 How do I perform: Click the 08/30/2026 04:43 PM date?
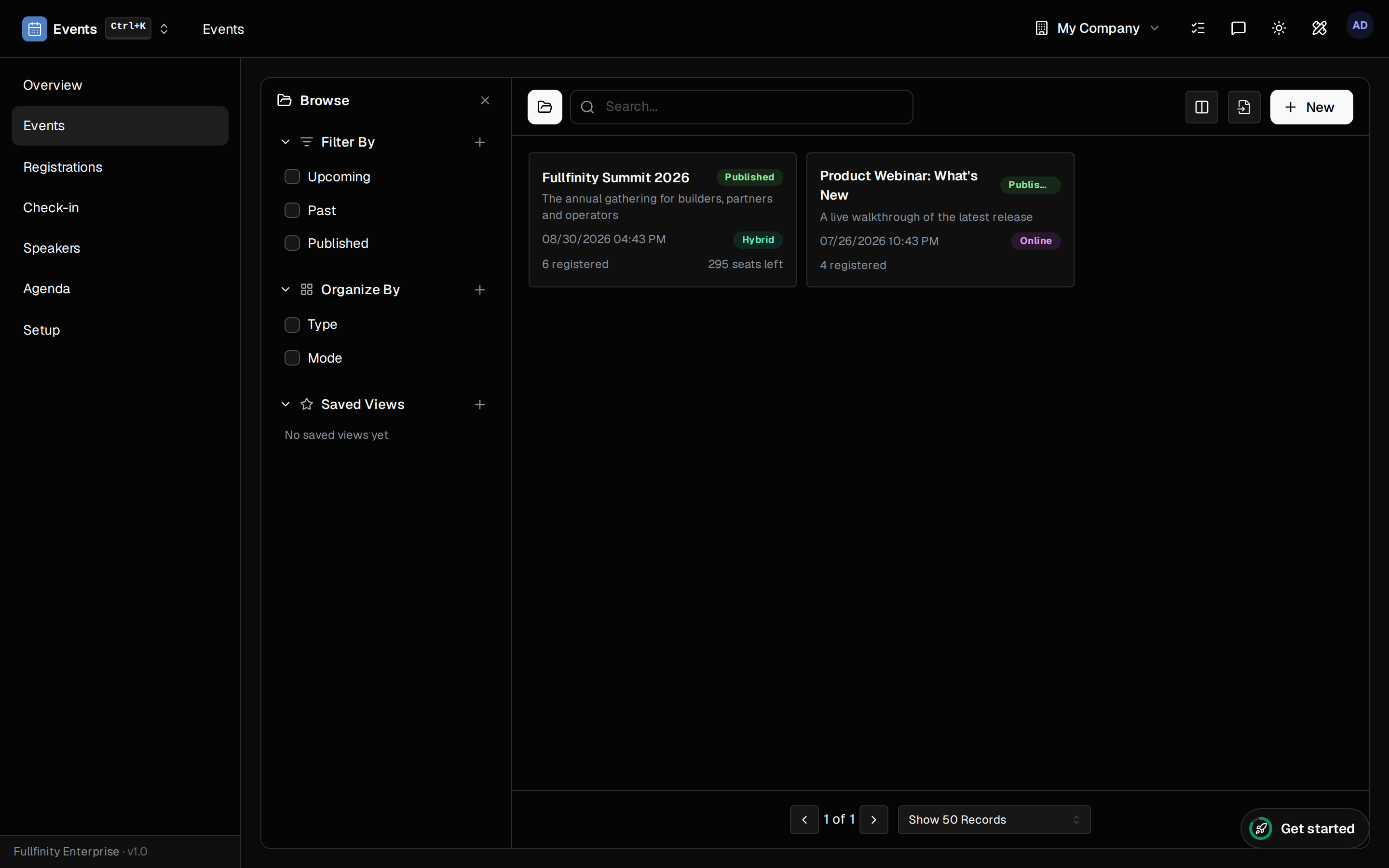tap(603, 239)
